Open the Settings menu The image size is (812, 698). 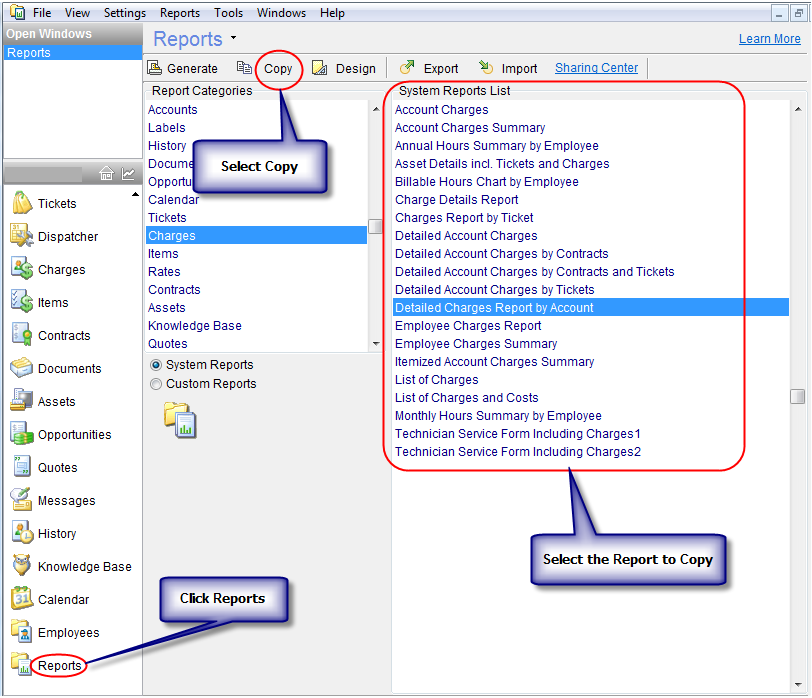pos(125,13)
